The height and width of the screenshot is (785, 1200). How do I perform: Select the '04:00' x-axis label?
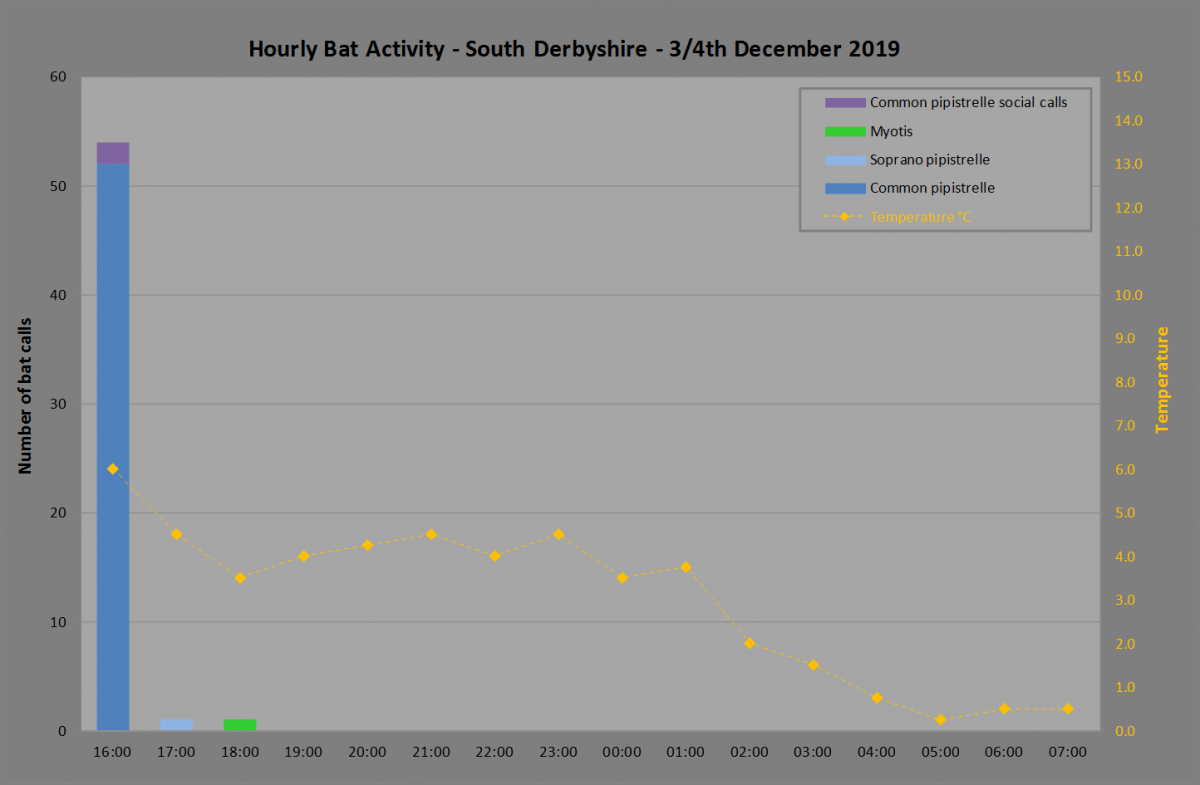[x=877, y=752]
